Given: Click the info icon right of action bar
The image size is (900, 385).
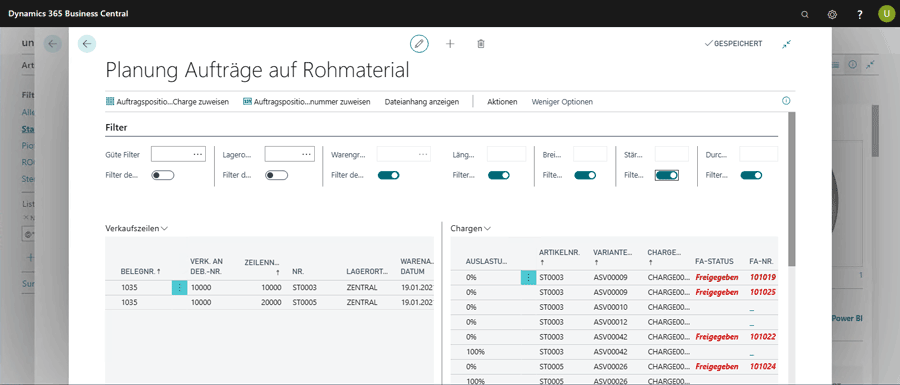Looking at the screenshot, I should pyautogui.click(x=786, y=101).
